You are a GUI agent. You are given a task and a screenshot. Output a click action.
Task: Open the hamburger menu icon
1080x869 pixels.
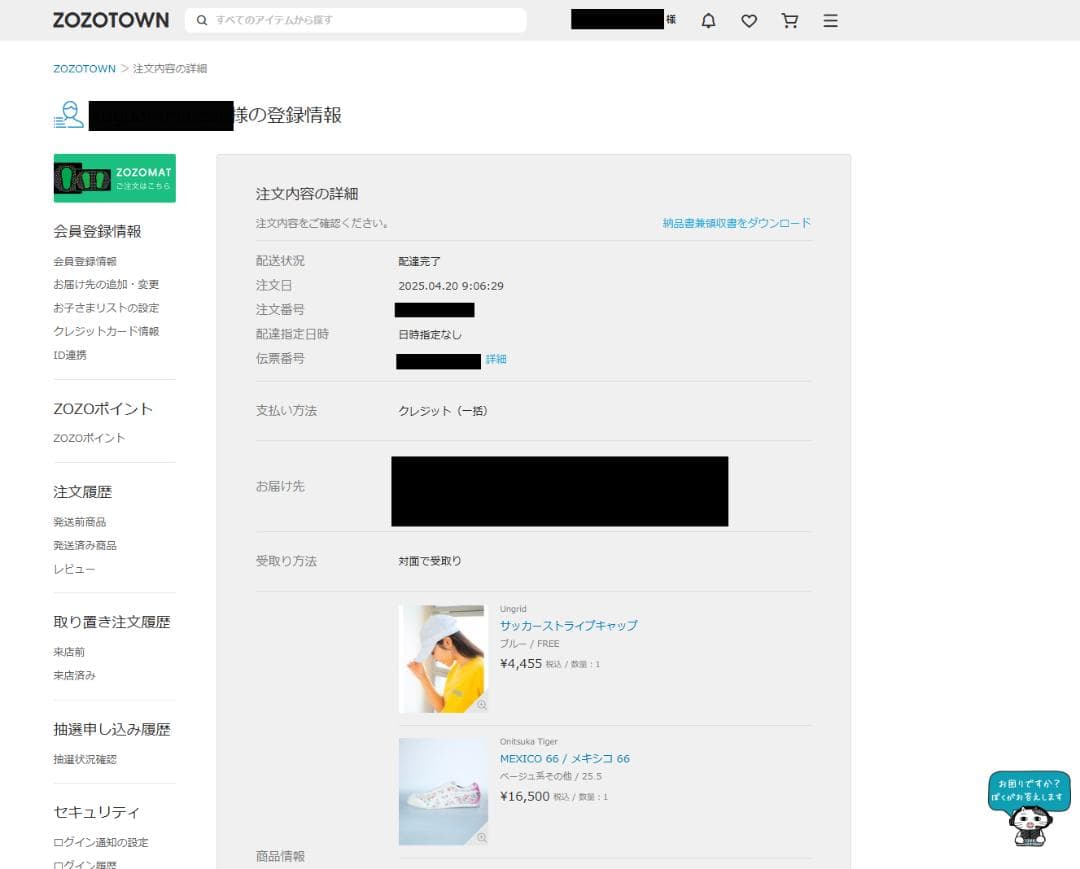[830, 21]
